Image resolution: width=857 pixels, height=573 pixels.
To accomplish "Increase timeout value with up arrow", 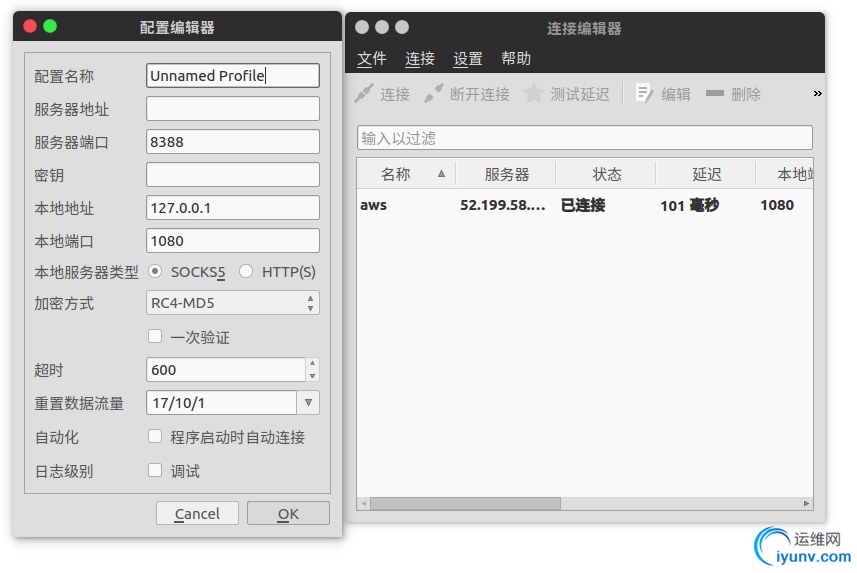I will coord(312,363).
